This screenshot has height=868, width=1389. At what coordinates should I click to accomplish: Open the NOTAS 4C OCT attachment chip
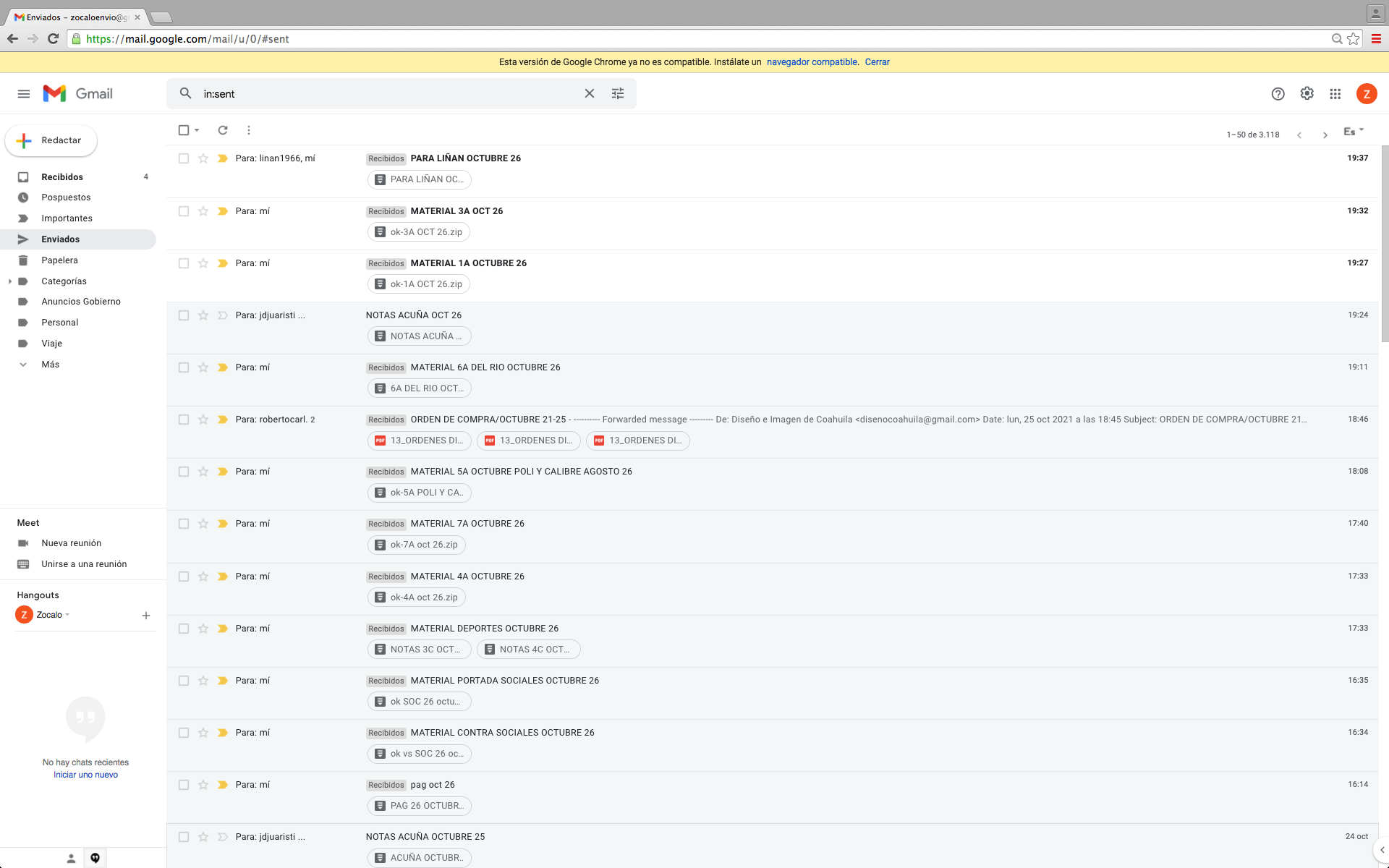tap(528, 650)
